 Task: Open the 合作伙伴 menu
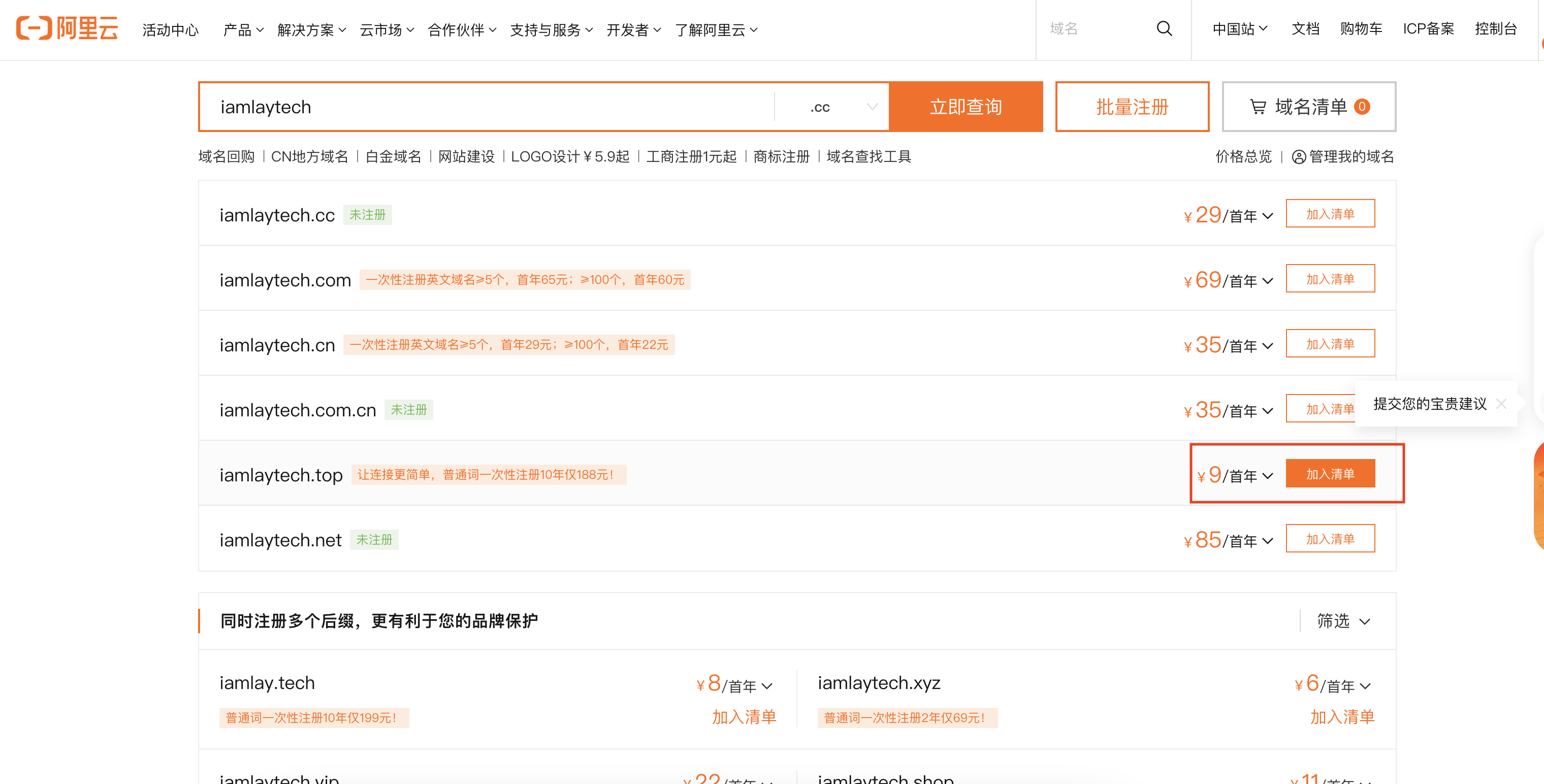tap(462, 29)
